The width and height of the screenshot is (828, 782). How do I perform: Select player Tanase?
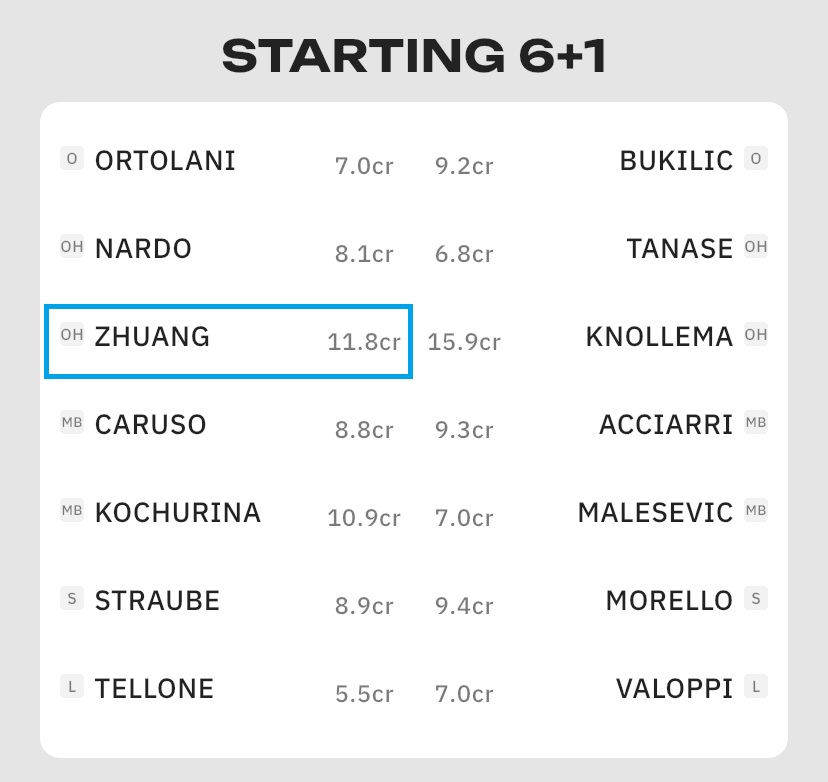coord(680,248)
